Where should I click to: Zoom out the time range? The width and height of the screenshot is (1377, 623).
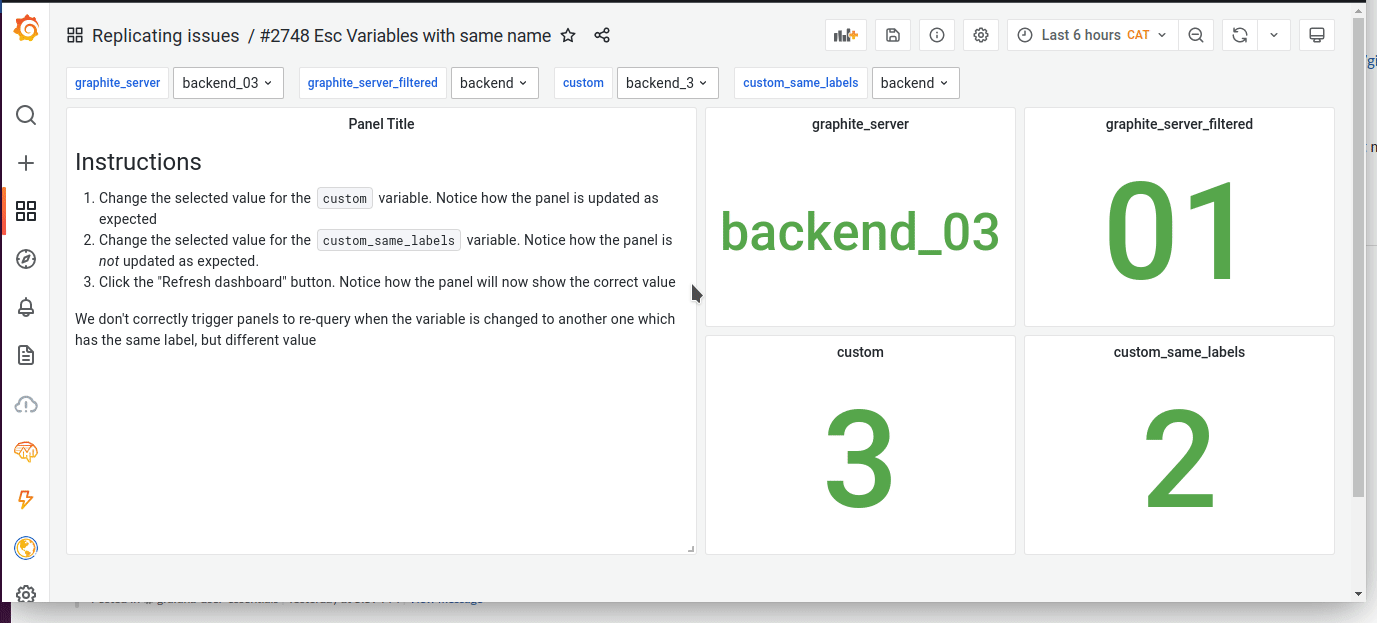point(1196,34)
